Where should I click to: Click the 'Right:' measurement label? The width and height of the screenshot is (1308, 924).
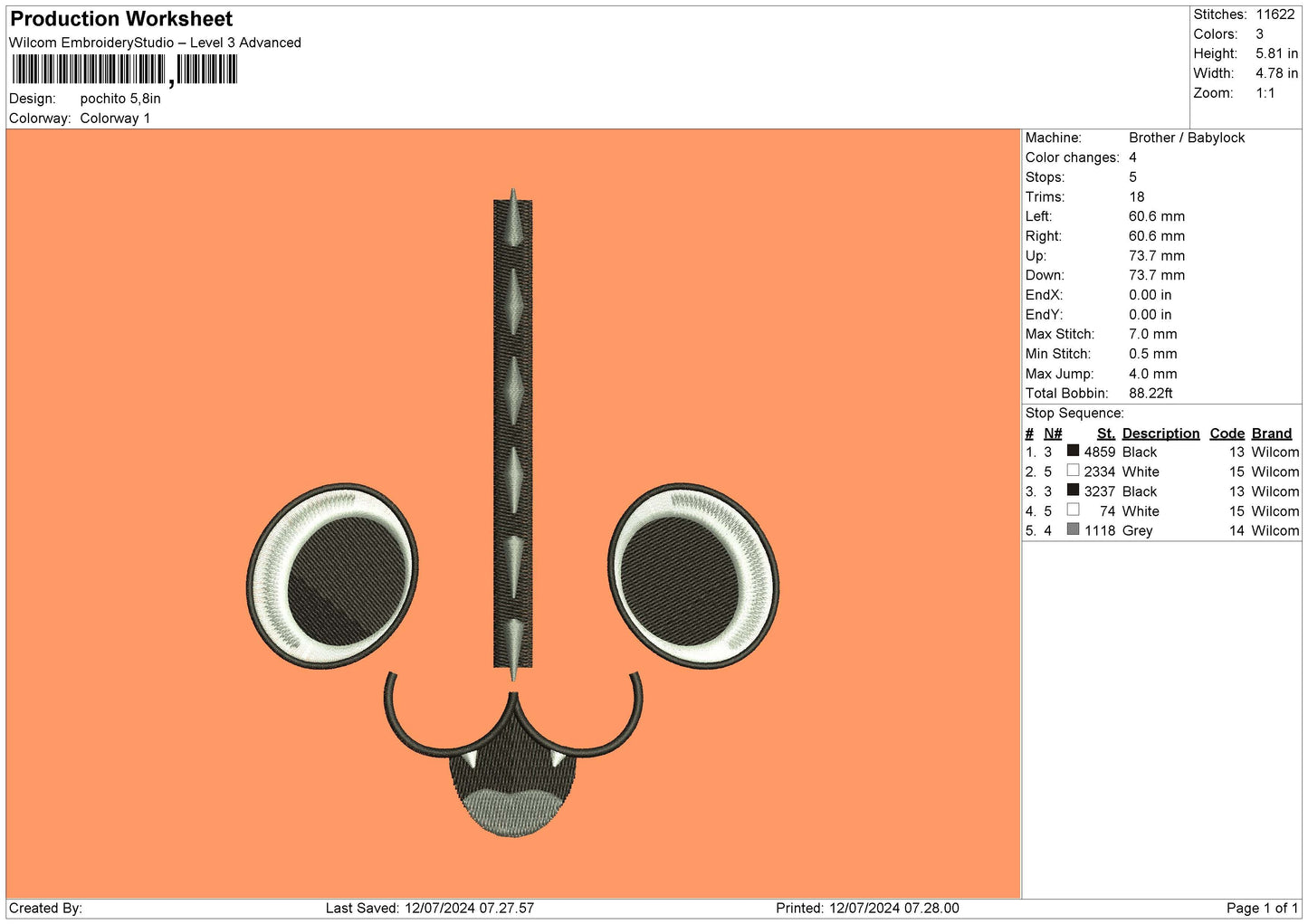[1043, 236]
